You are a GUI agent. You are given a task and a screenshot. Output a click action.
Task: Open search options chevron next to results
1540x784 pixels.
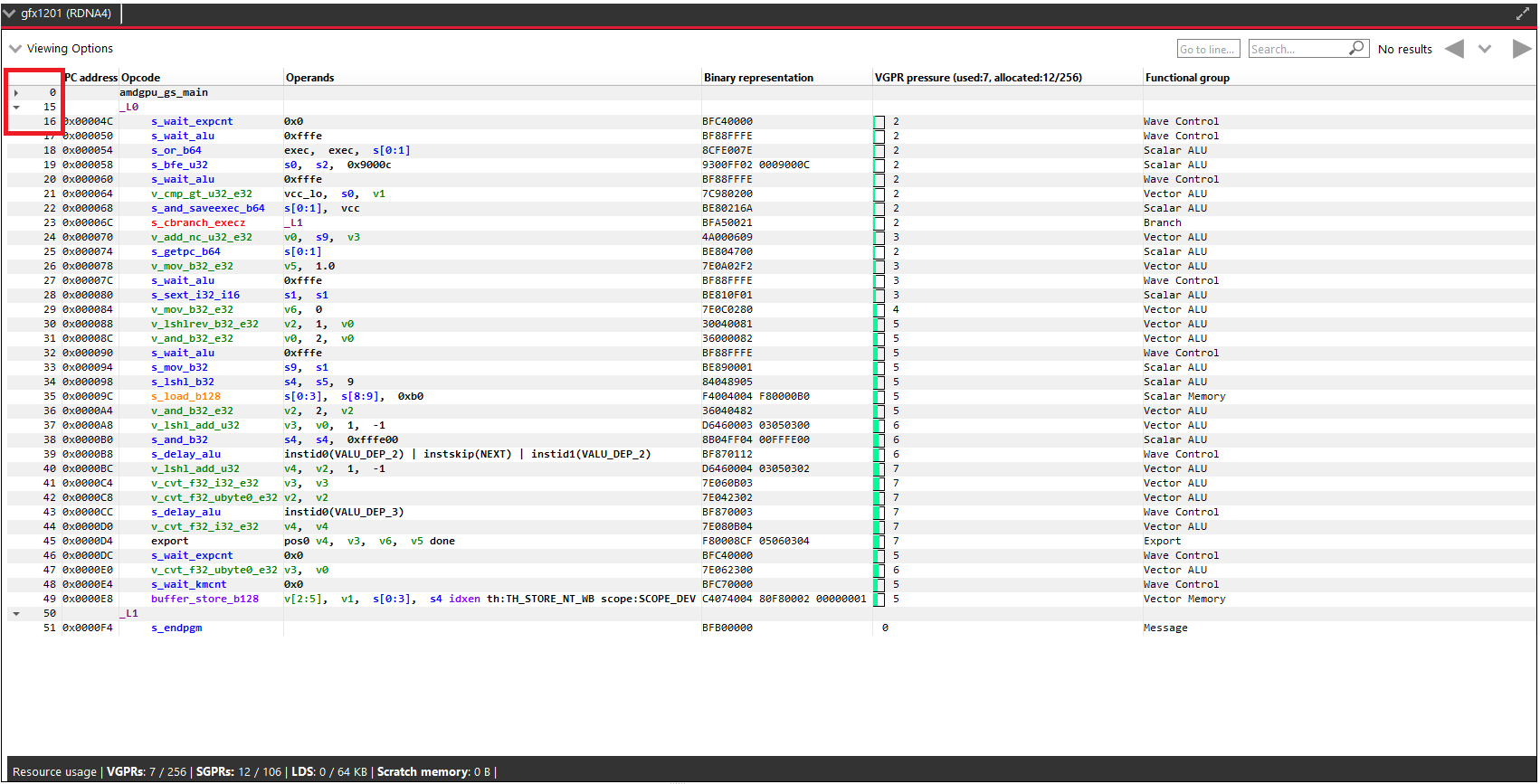[x=1485, y=49]
